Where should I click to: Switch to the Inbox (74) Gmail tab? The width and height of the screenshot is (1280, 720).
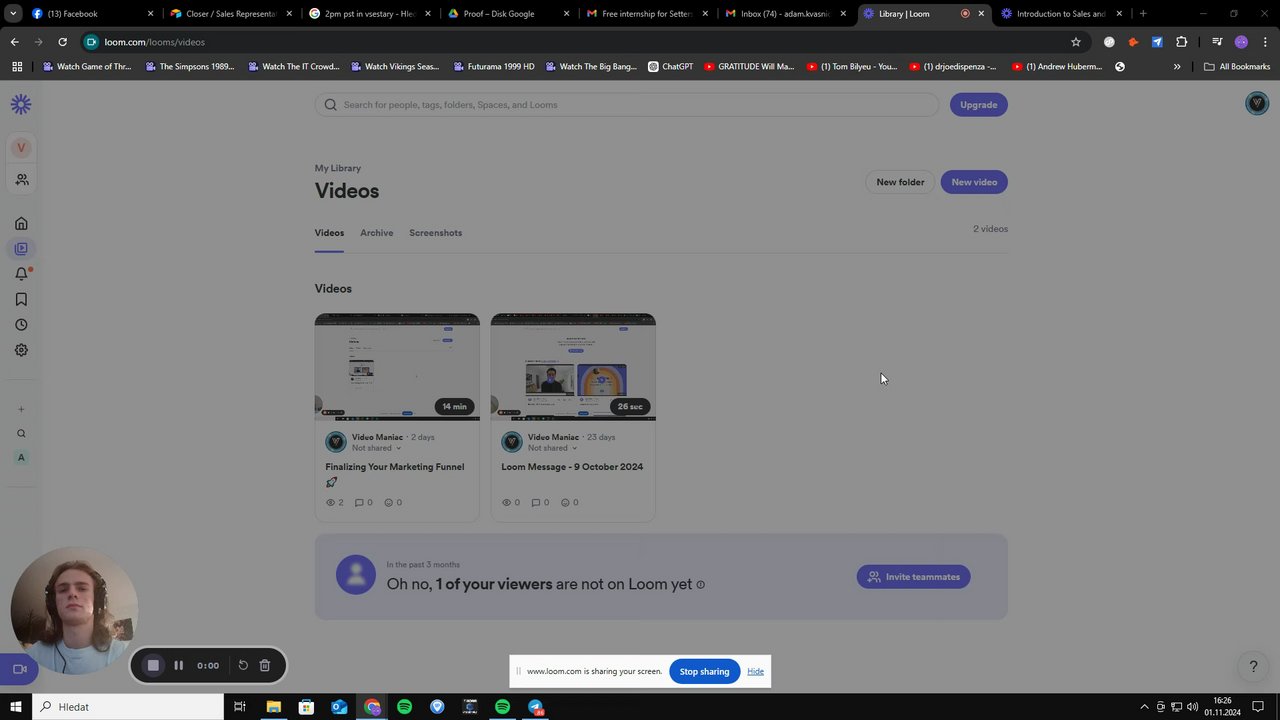point(785,14)
